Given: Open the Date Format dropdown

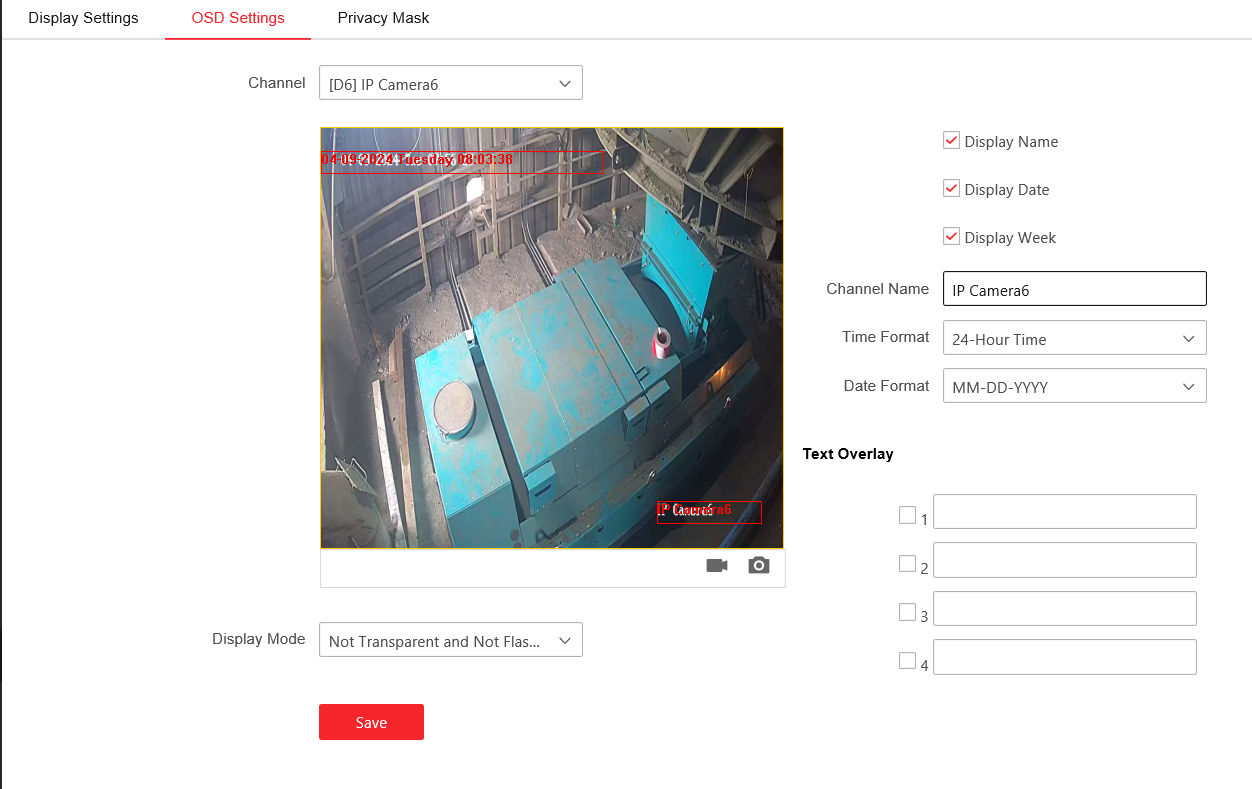Looking at the screenshot, I should click(1074, 387).
